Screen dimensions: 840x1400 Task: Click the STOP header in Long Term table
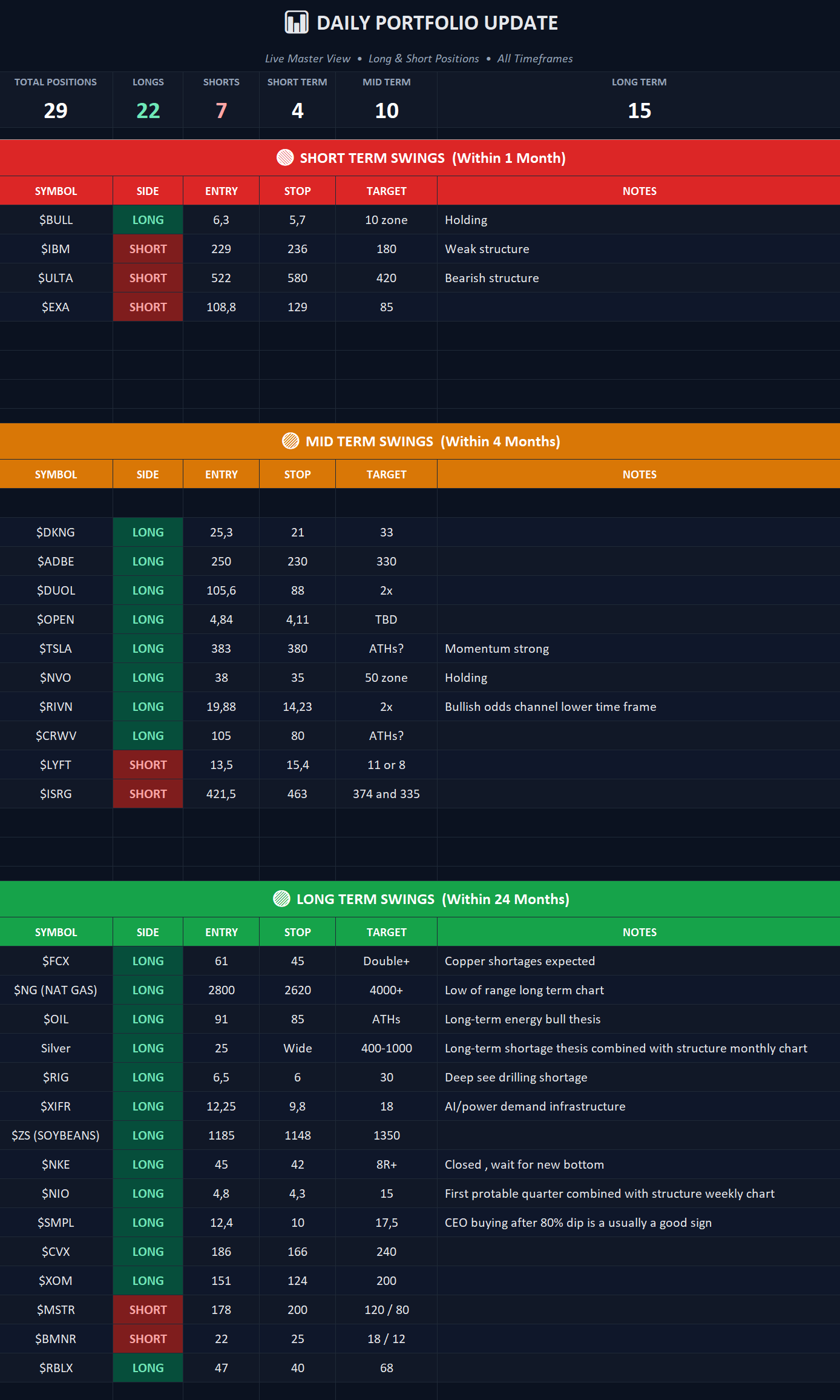click(x=297, y=932)
